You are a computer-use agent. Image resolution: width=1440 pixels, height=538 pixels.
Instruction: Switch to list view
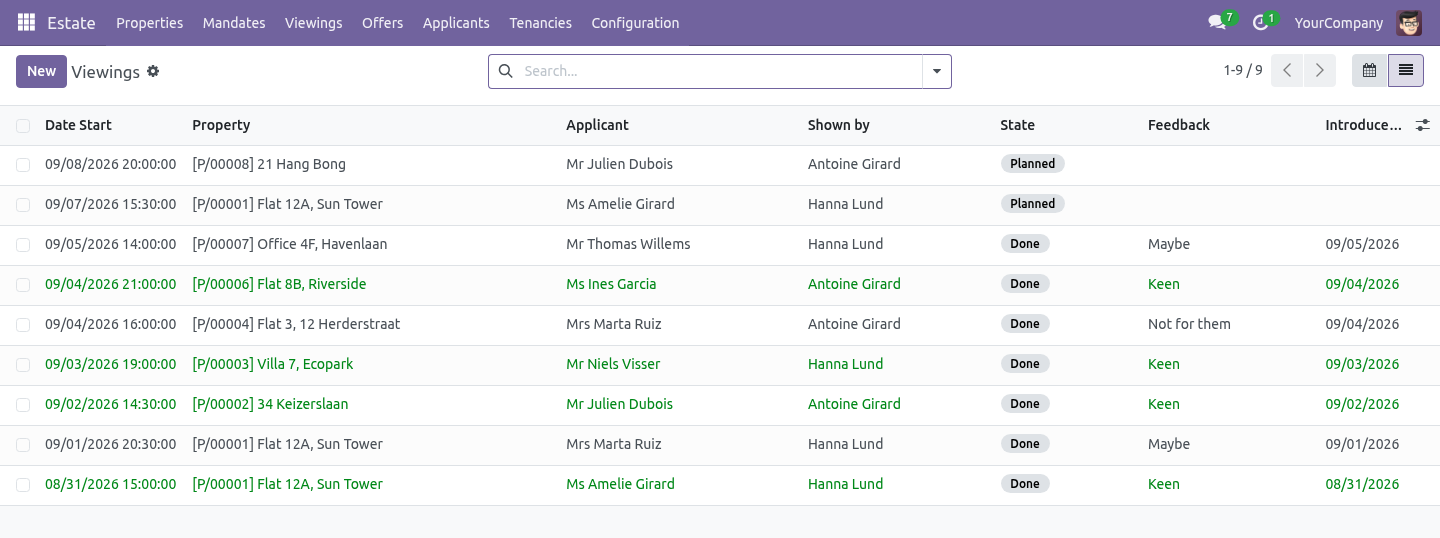(1406, 71)
